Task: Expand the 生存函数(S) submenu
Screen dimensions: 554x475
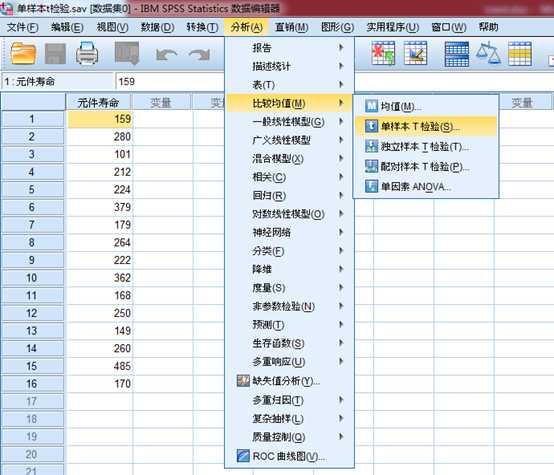Action: [289, 343]
